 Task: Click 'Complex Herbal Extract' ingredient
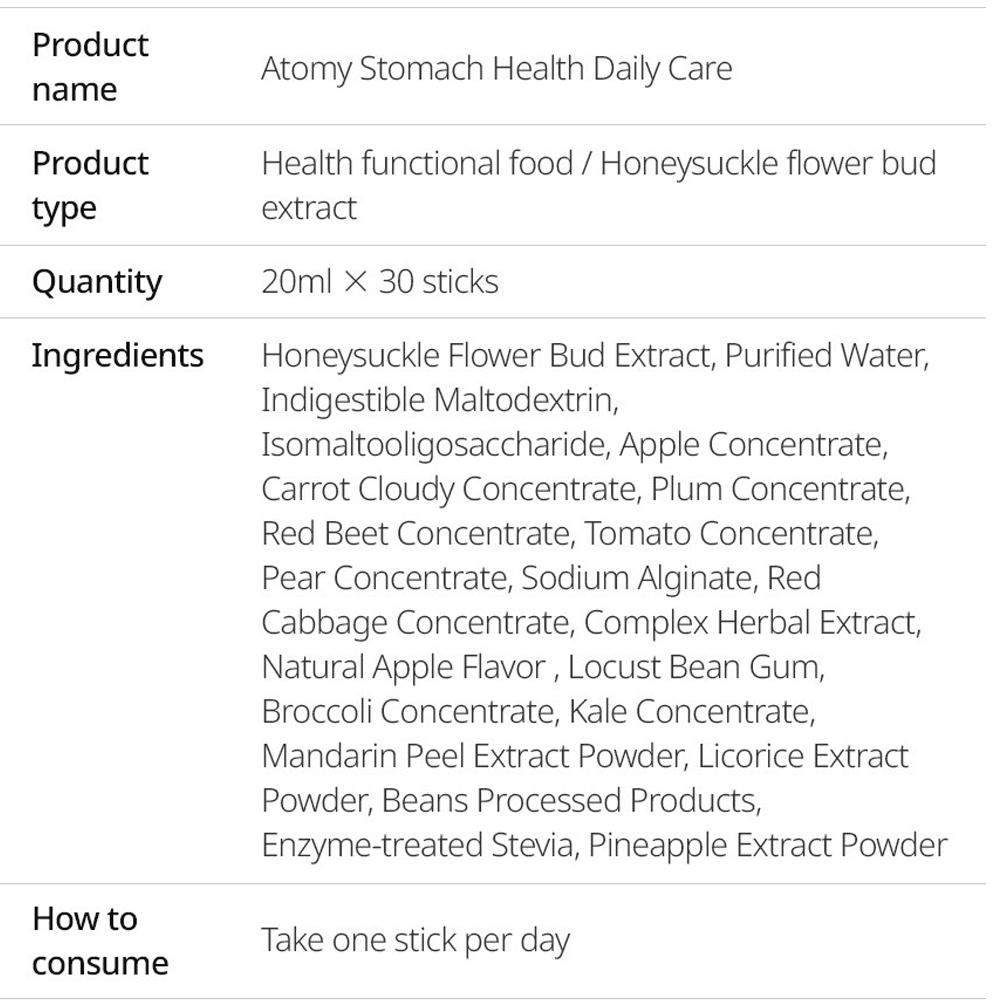click(750, 623)
